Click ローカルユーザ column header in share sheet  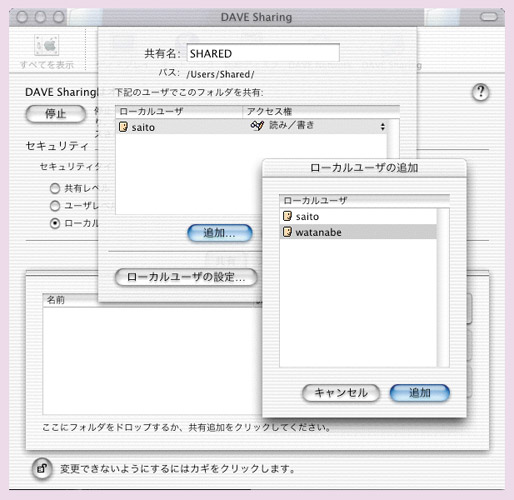pos(179,111)
